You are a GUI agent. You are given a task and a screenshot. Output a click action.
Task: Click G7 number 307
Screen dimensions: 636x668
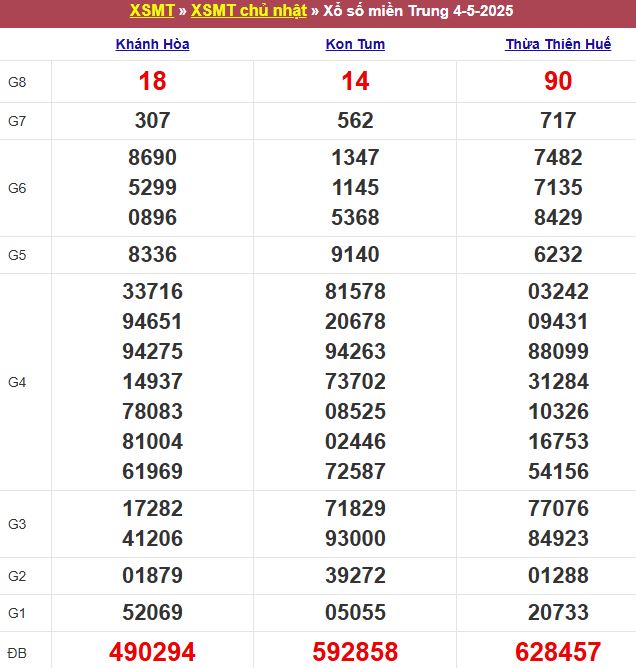click(153, 120)
